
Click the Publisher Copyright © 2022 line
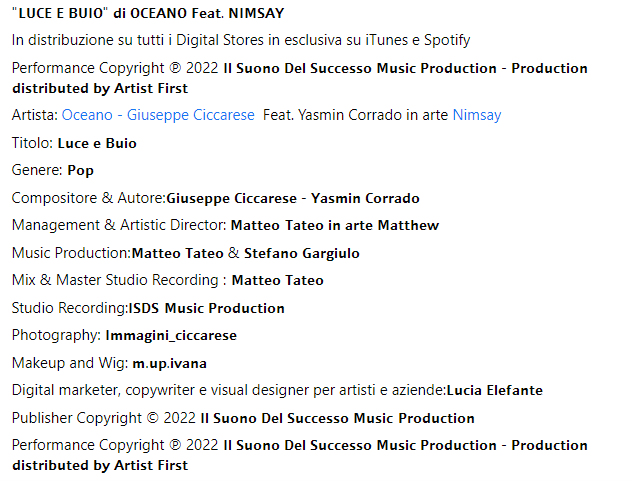(x=243, y=418)
